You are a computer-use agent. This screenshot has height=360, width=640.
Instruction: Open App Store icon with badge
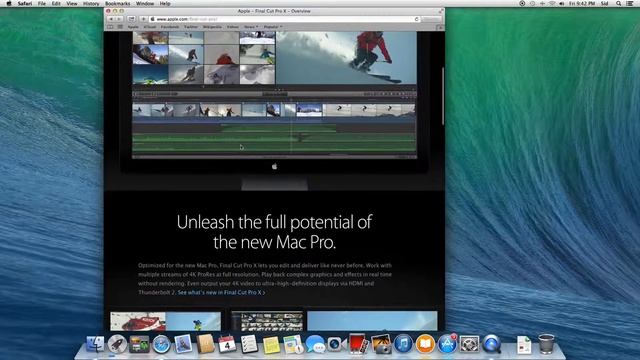447,344
